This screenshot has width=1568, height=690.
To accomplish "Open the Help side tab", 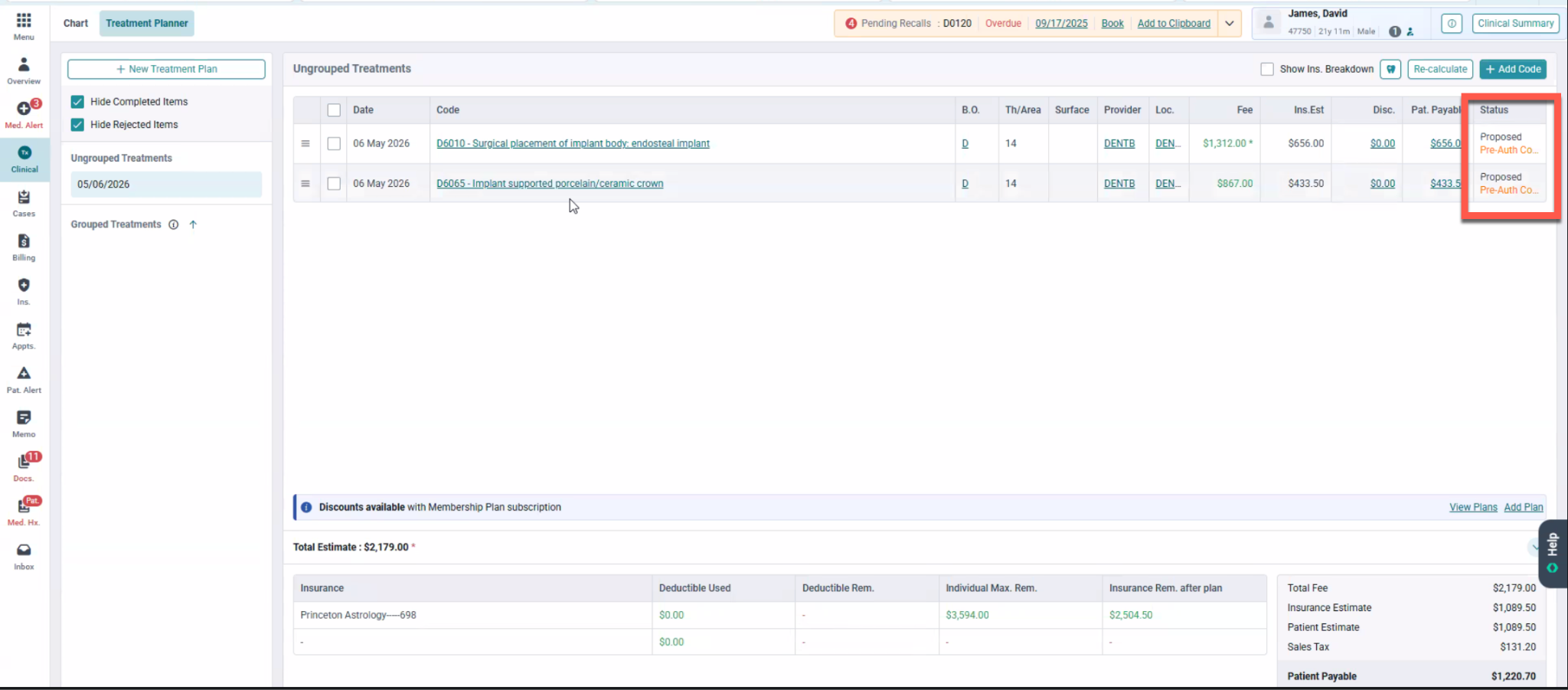I will click(x=1552, y=553).
